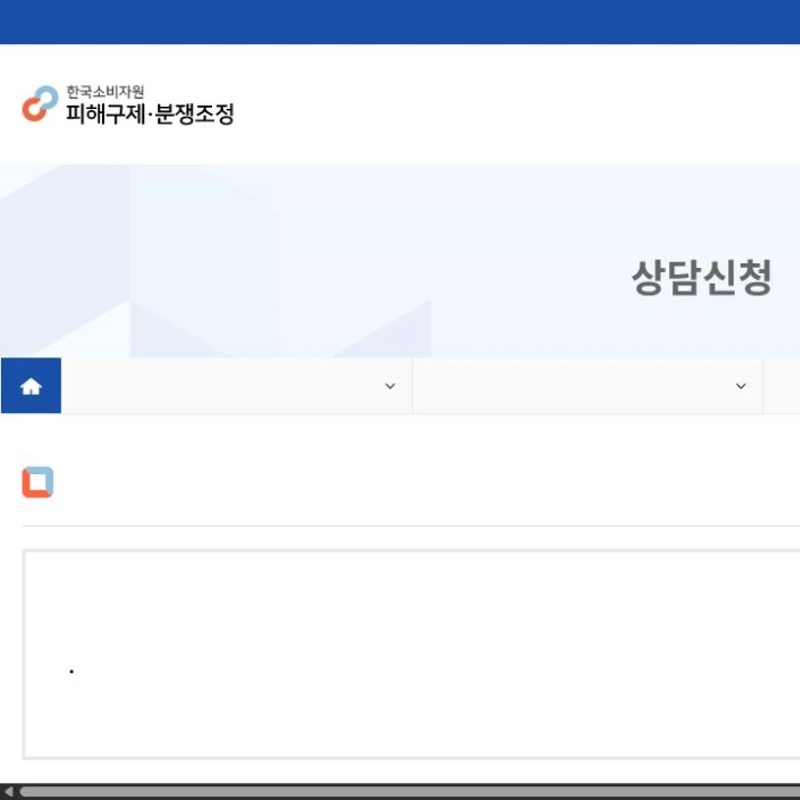Expand the first breadcrumb dropdown next to home
Screen dimensions: 800x800
[236, 386]
